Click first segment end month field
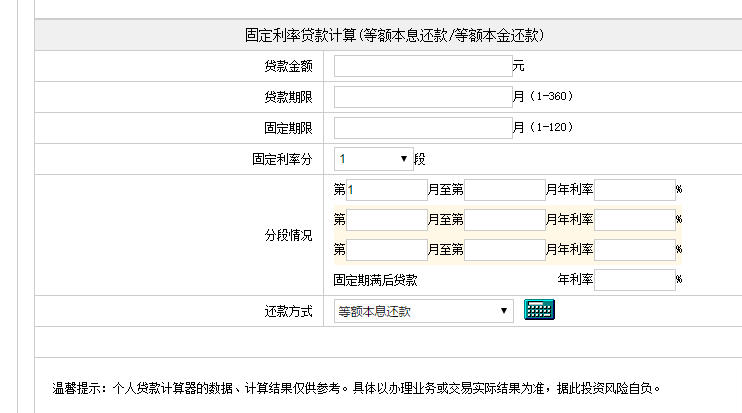742x413 pixels. (504, 190)
